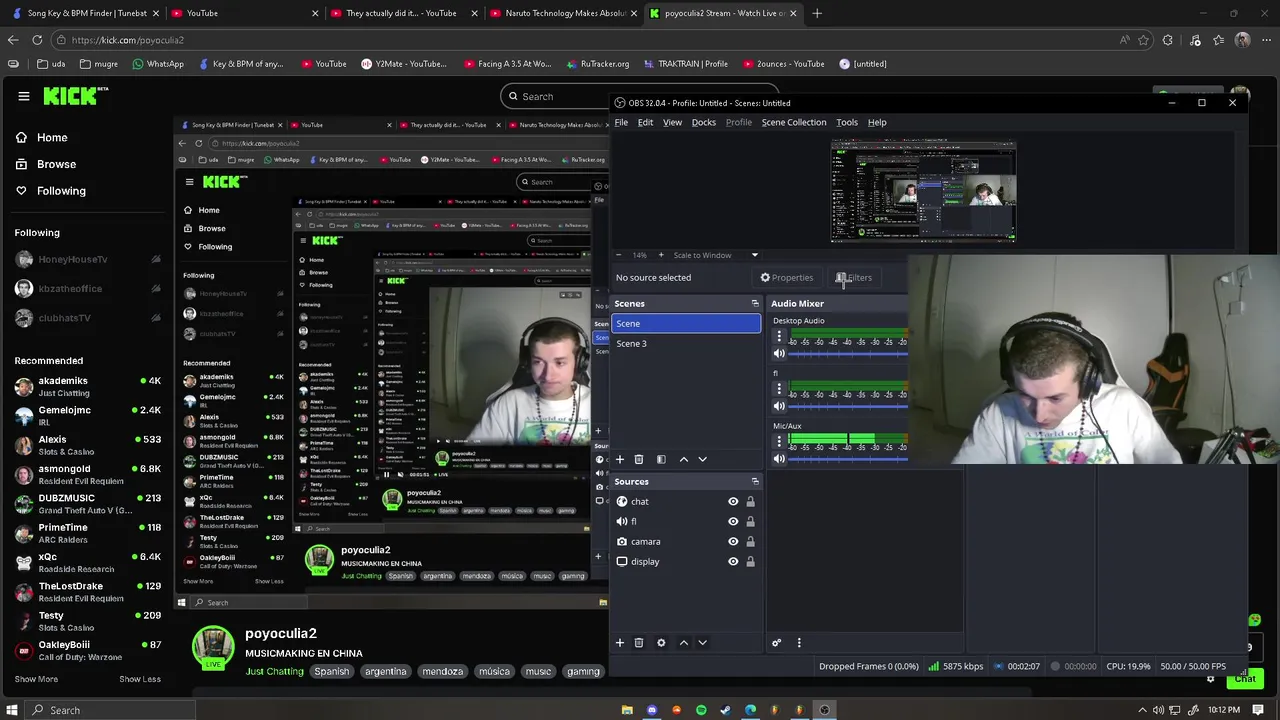Zoom out preview with minus icon

[x=618, y=255]
